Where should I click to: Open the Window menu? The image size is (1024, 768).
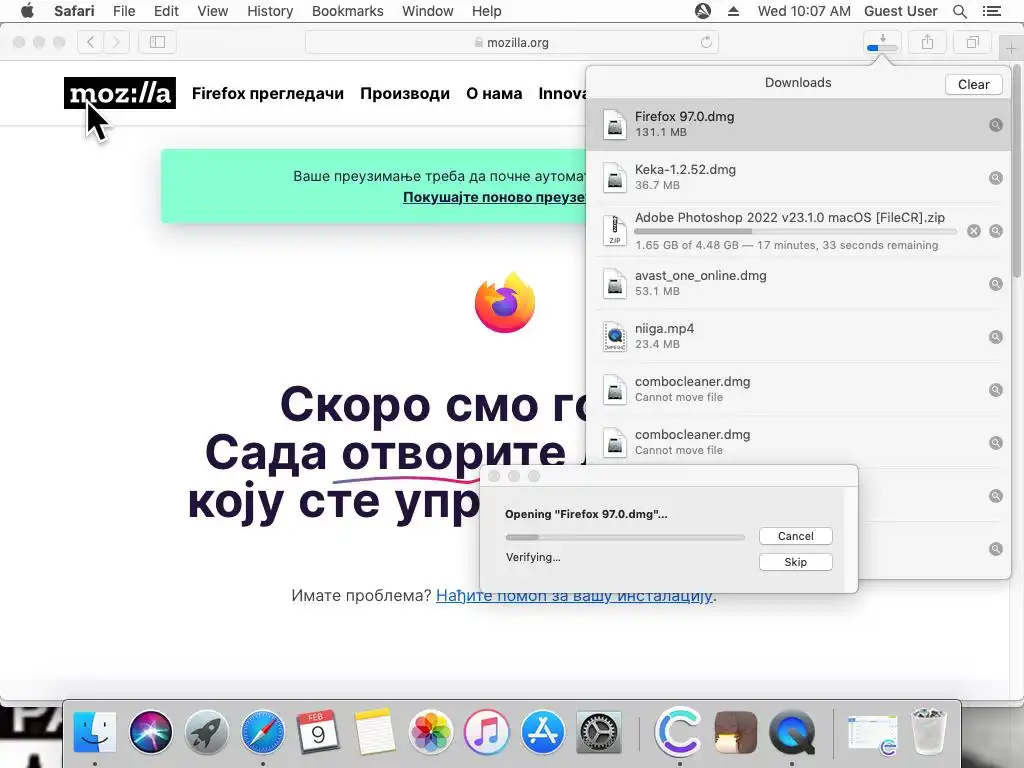(428, 11)
